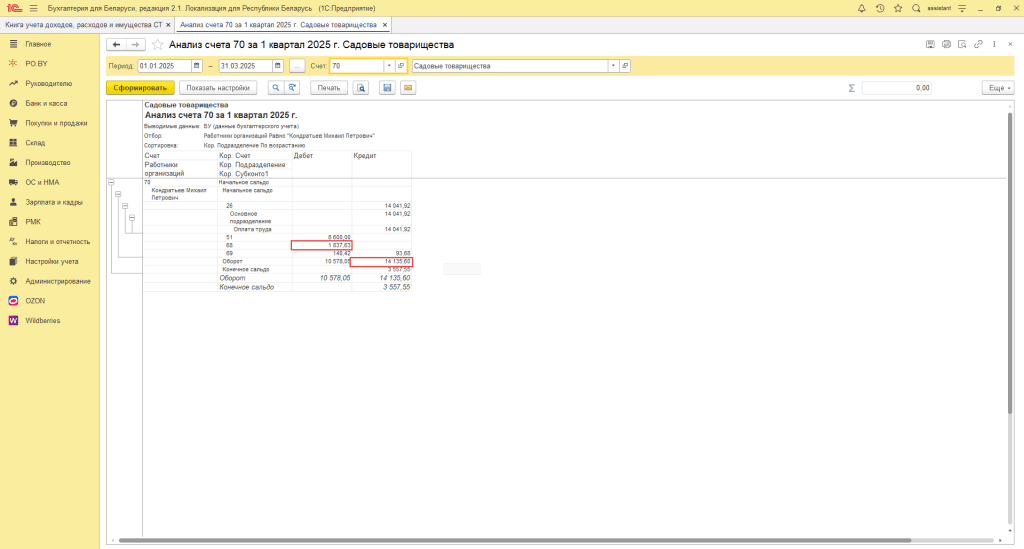
Task: Open Налоги и отчетность section
Action: pos(58,242)
